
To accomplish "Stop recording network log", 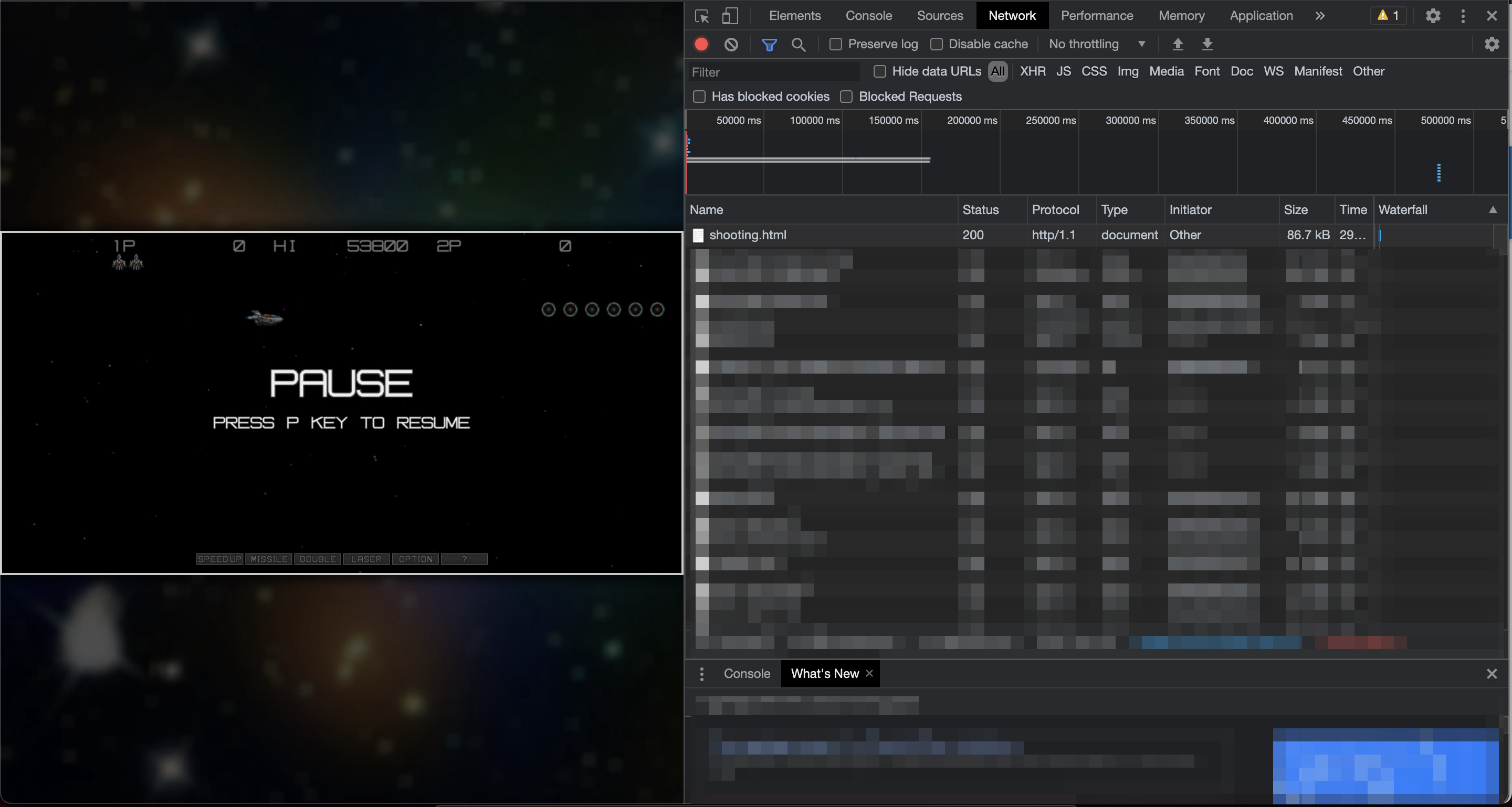I will (x=700, y=44).
